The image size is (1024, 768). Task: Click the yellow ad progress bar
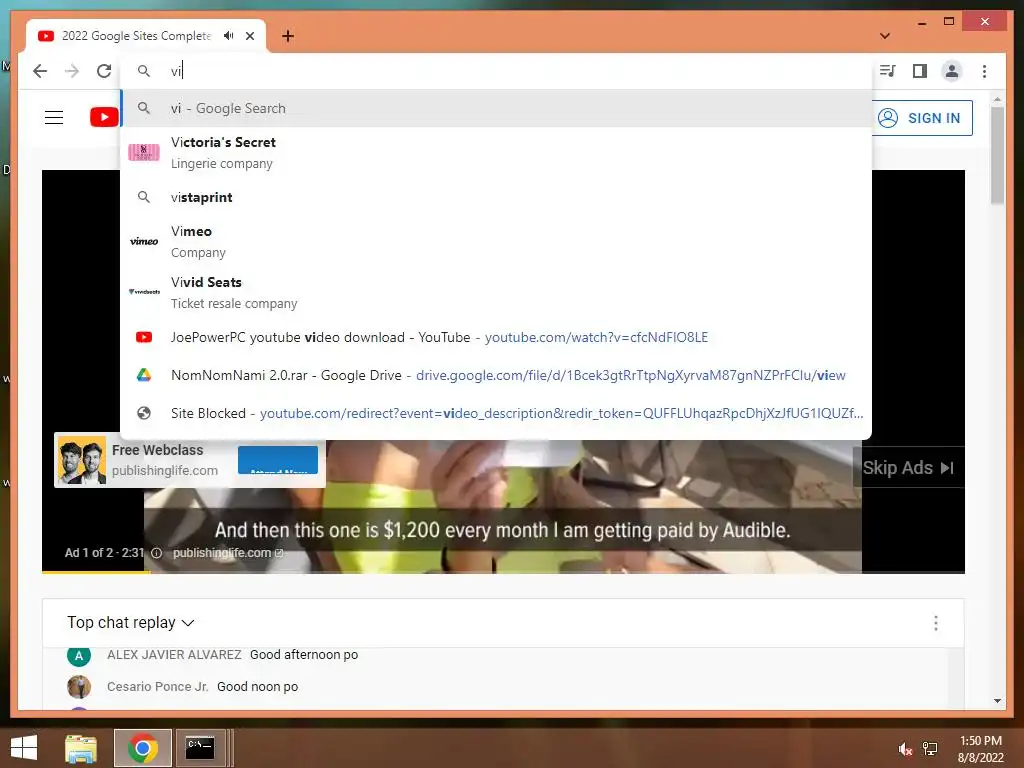(96, 572)
